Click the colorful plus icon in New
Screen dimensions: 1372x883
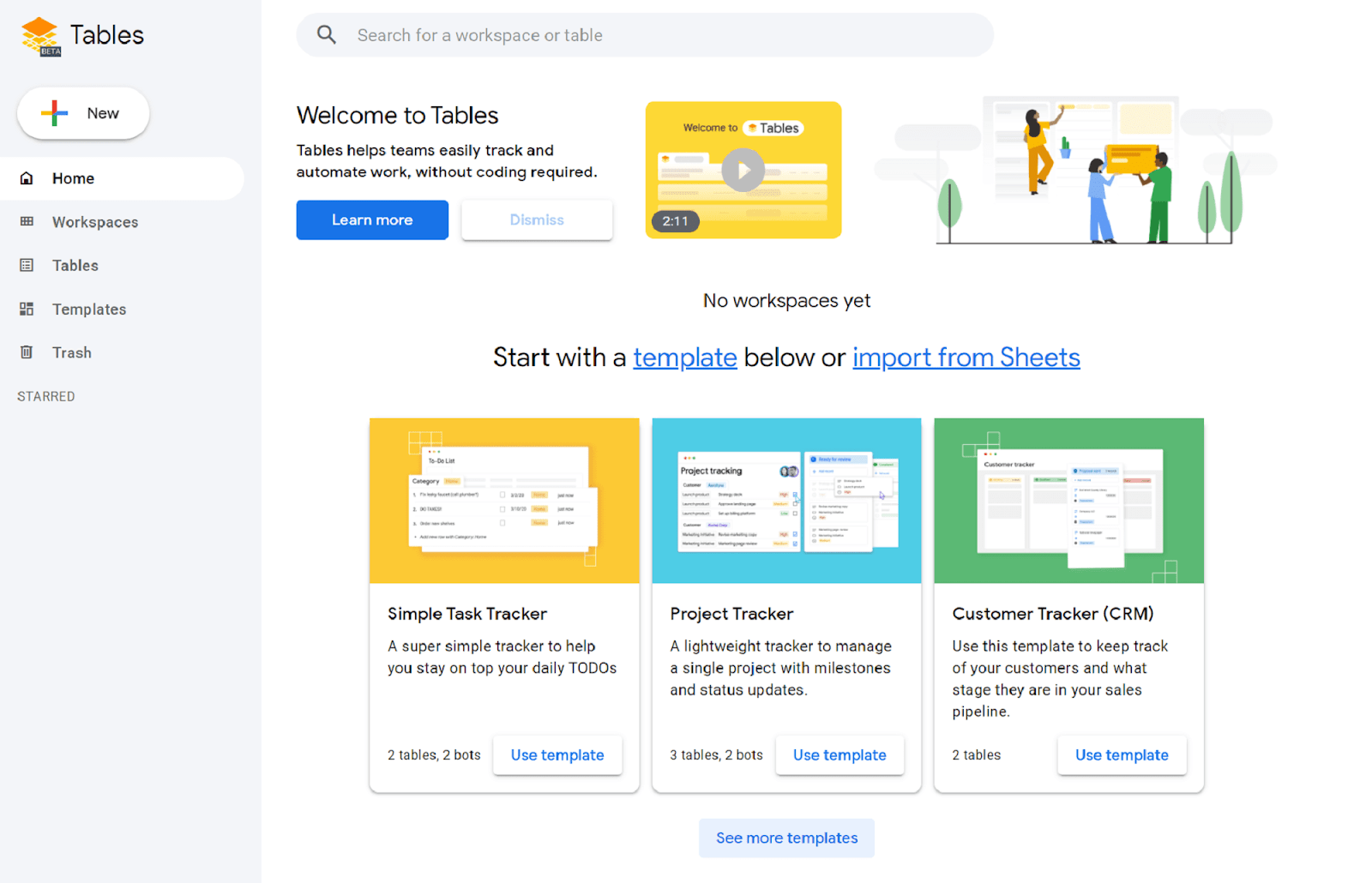point(54,113)
